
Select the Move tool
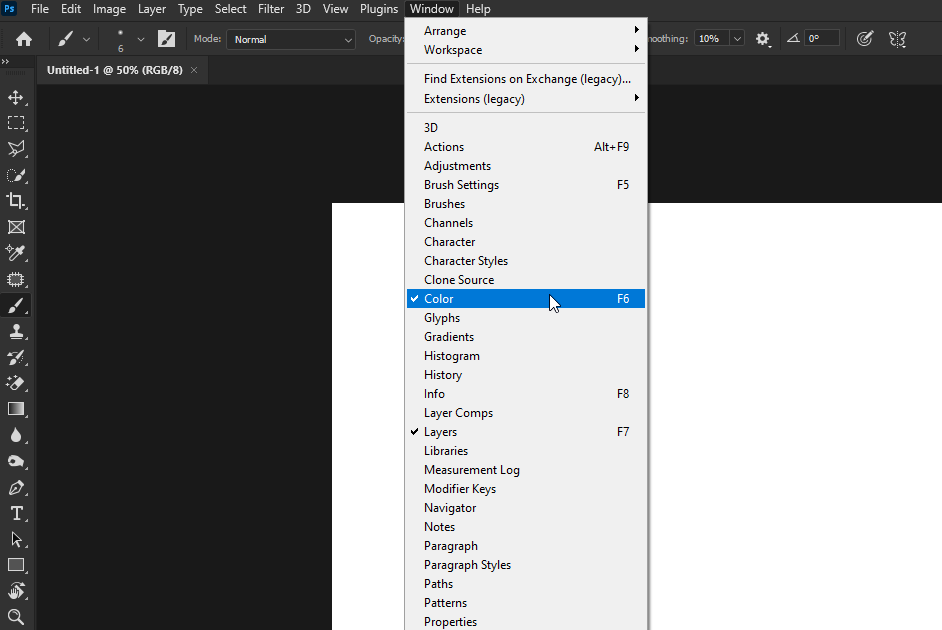point(16,97)
